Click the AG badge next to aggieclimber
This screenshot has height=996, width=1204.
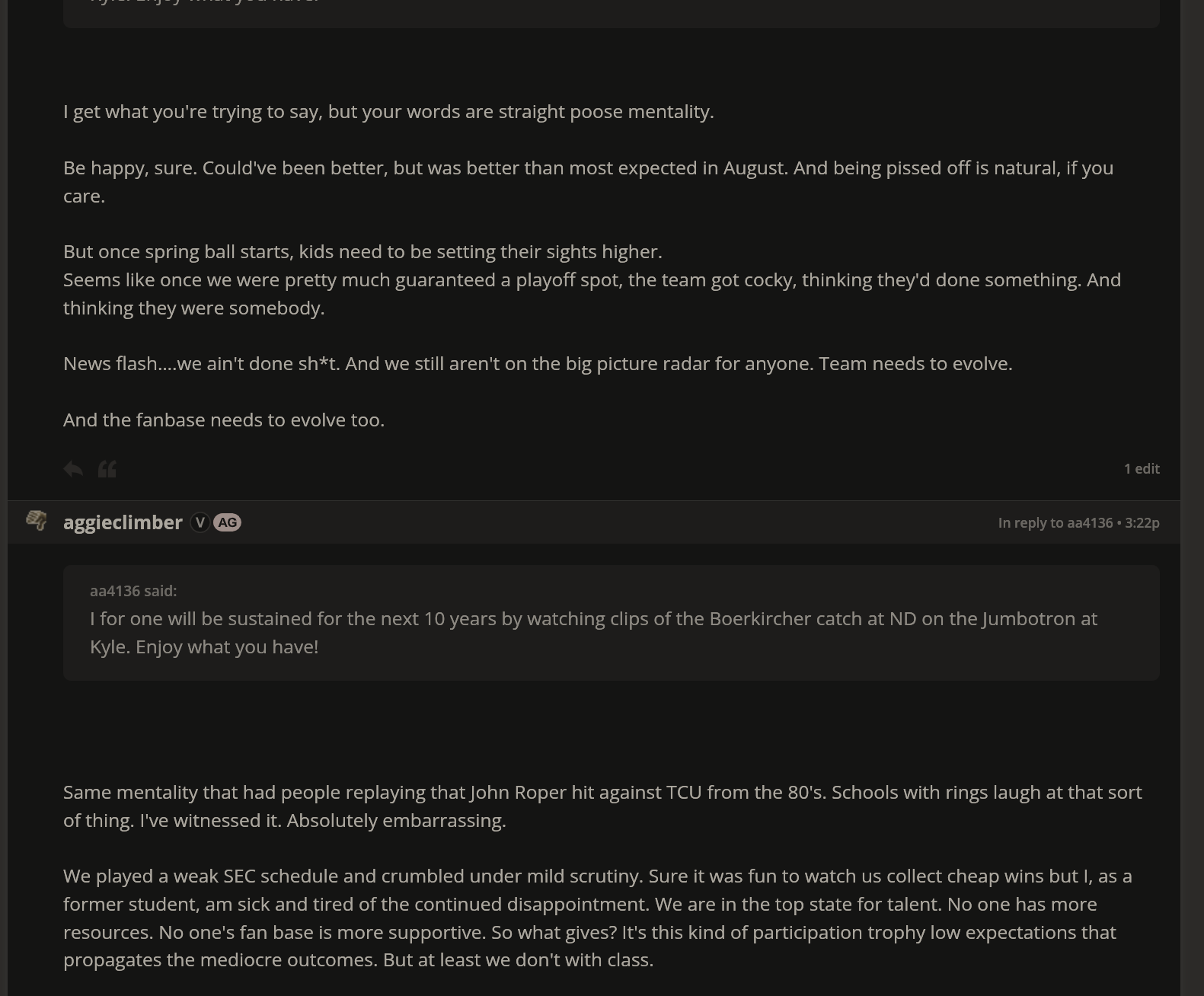[x=227, y=522]
